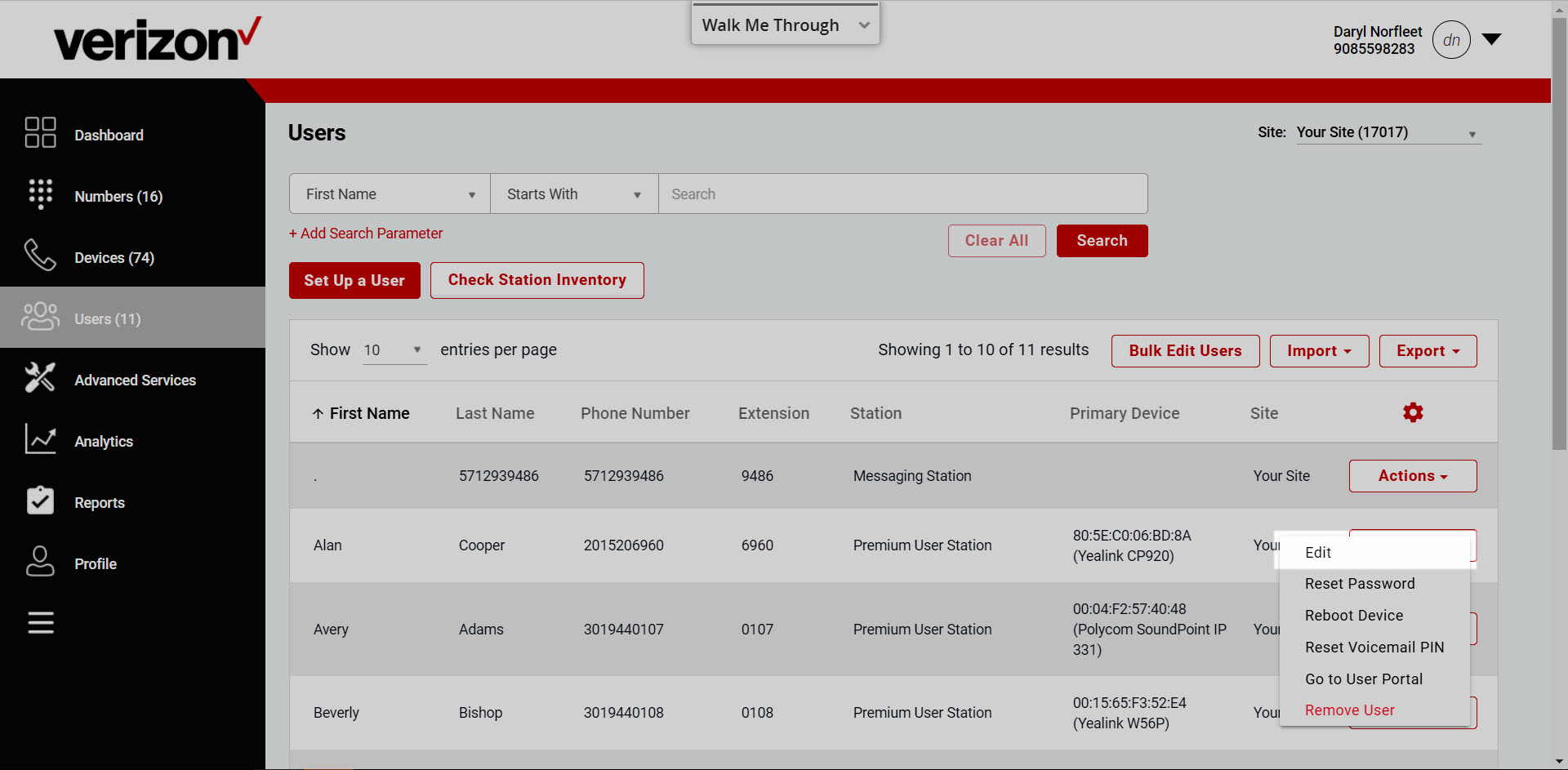This screenshot has height=770, width=1568.
Task: Select the Numbers dialpad icon in the sidebar
Action: pos(40,194)
